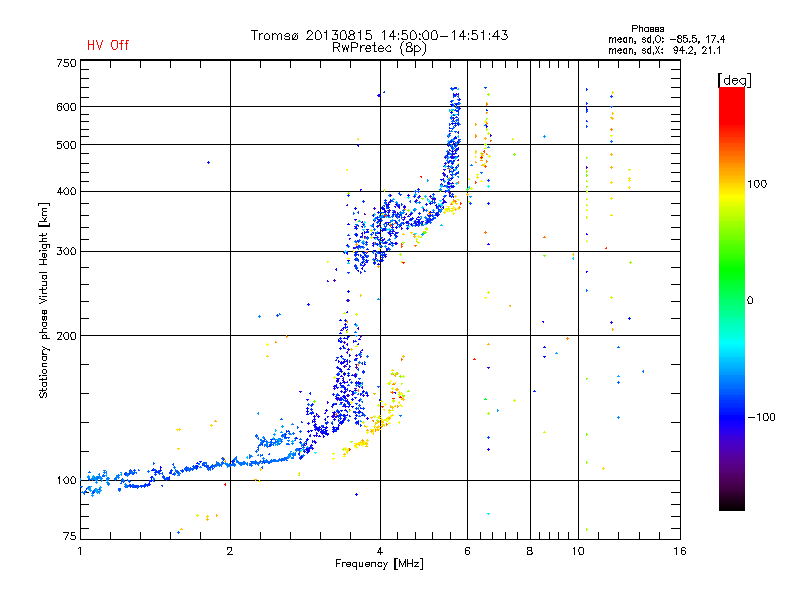Click the 'Stationary phase Virtual Height [km]' axis title
Screen dimensions: 800x600
click(44, 300)
